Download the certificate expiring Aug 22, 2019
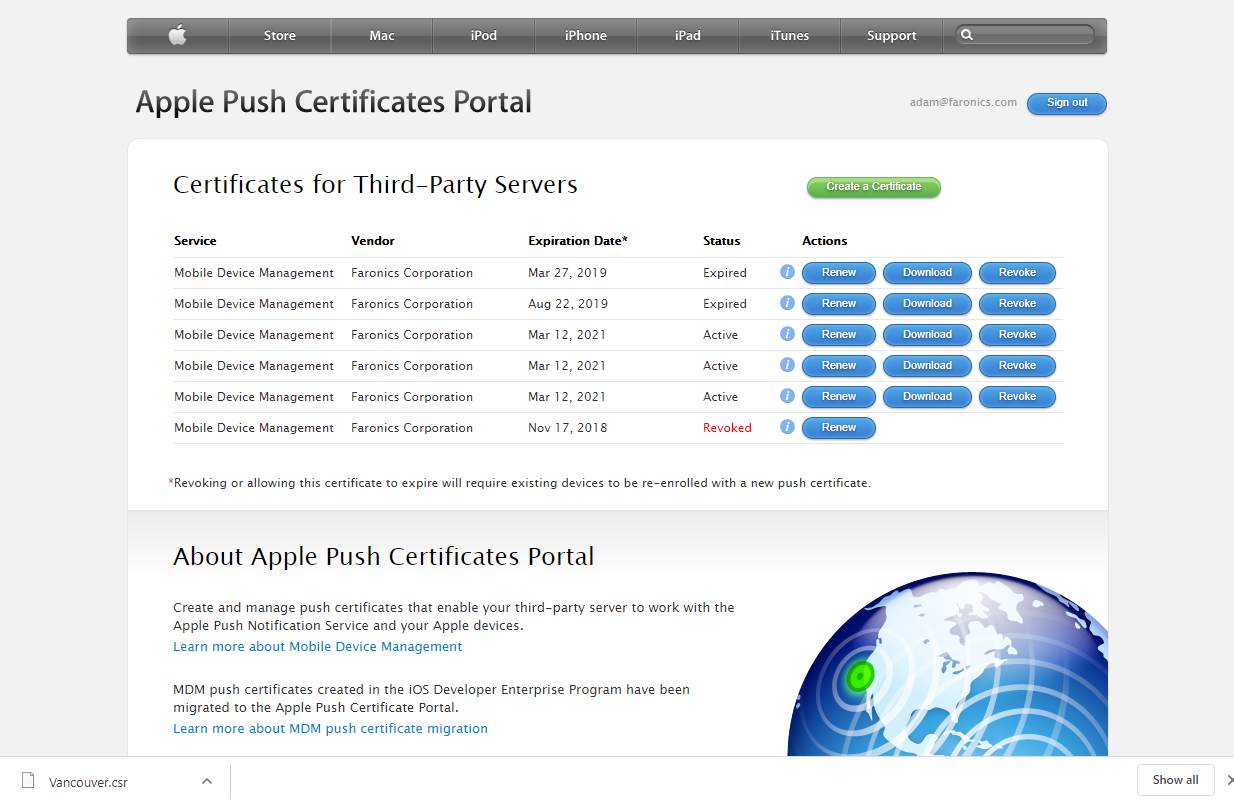This screenshot has width=1234, height=805. coord(928,304)
